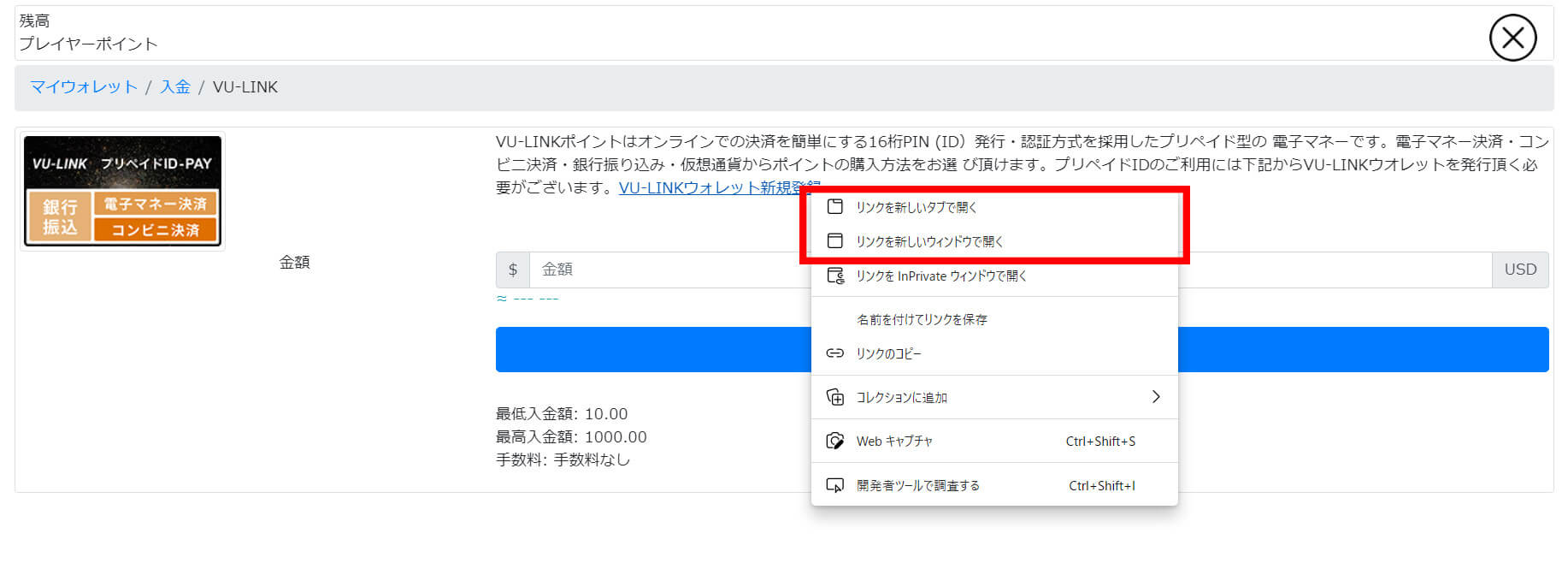Click the Web capture icon

click(x=835, y=441)
